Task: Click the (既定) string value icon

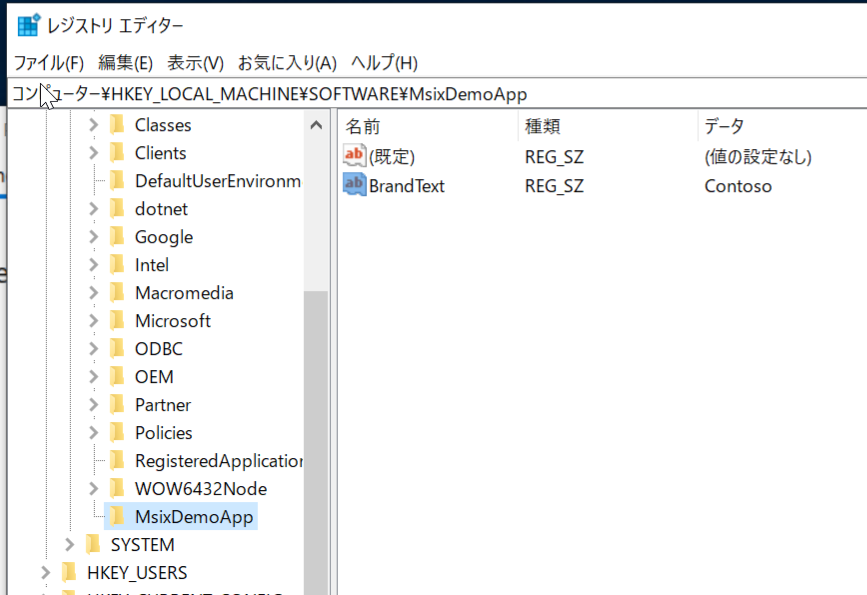Action: coord(354,155)
